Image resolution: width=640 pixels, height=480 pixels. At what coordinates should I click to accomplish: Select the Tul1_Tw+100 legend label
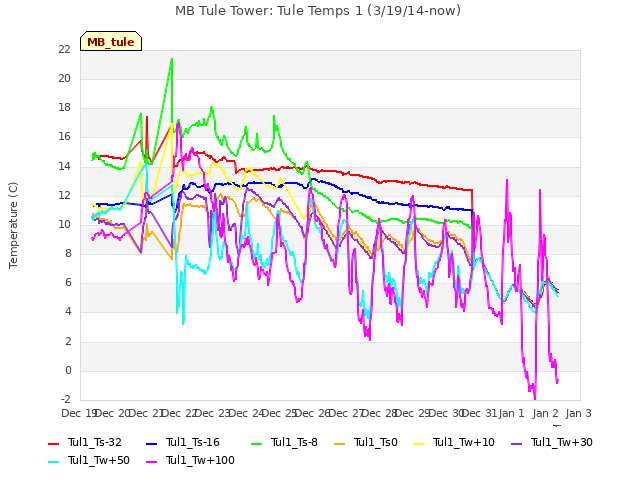click(200, 460)
